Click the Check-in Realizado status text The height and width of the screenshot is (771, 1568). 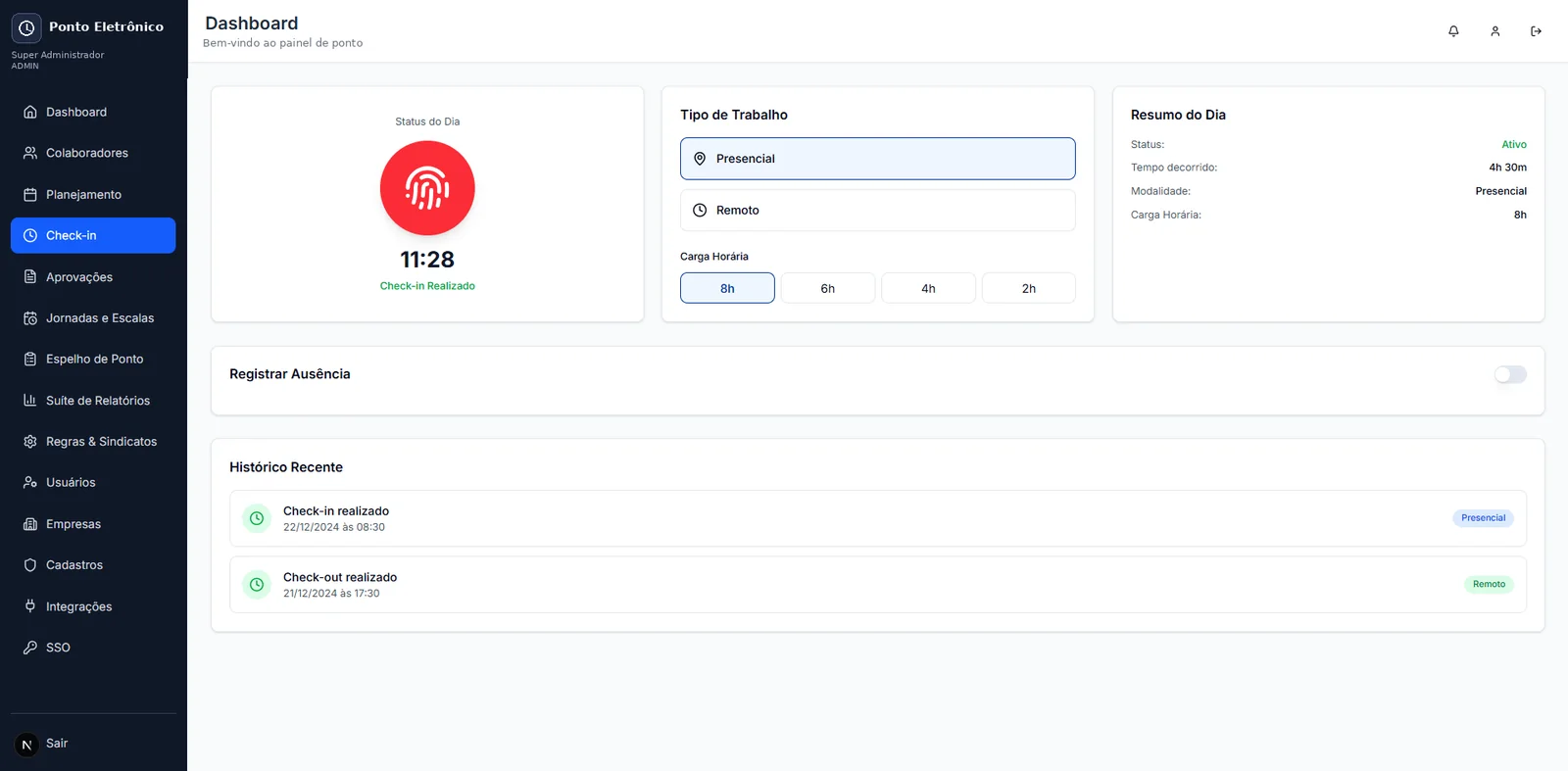pyautogui.click(x=427, y=286)
